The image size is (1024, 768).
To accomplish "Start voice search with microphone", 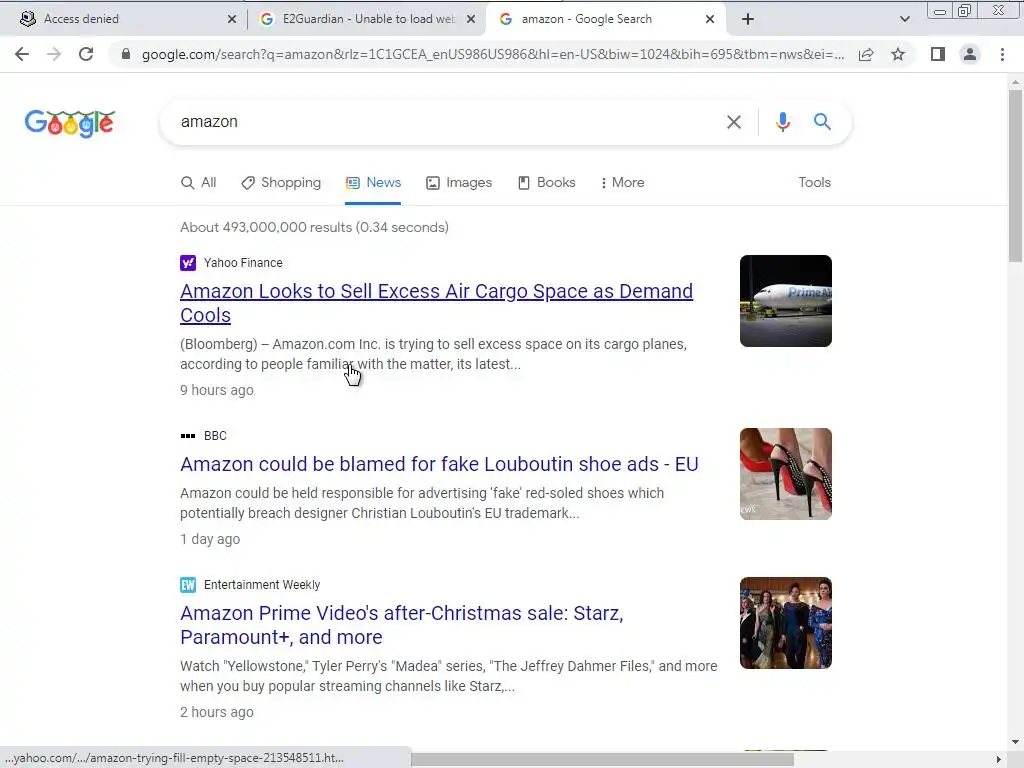I will pyautogui.click(x=782, y=122).
